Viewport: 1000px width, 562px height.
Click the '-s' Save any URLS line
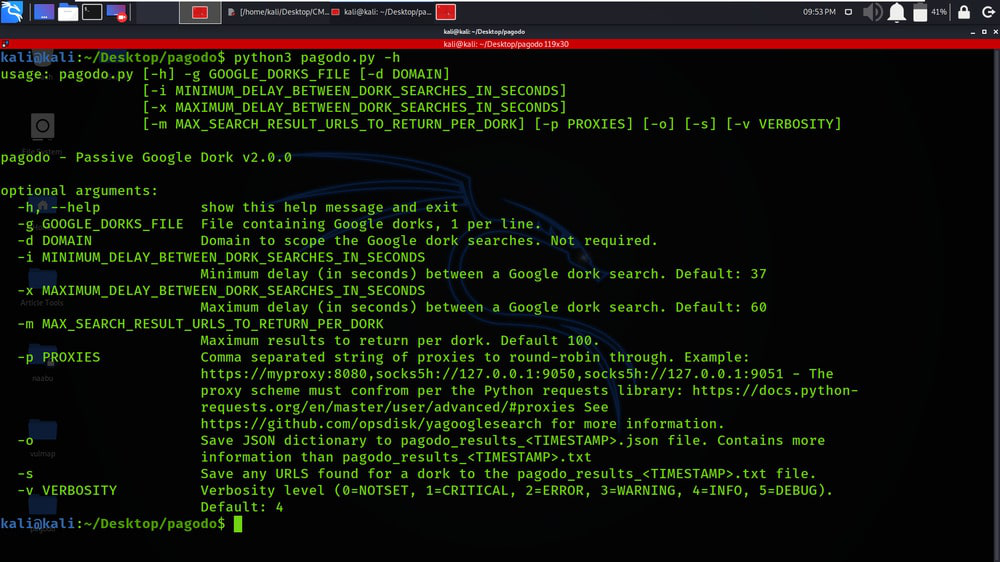tap(416, 474)
